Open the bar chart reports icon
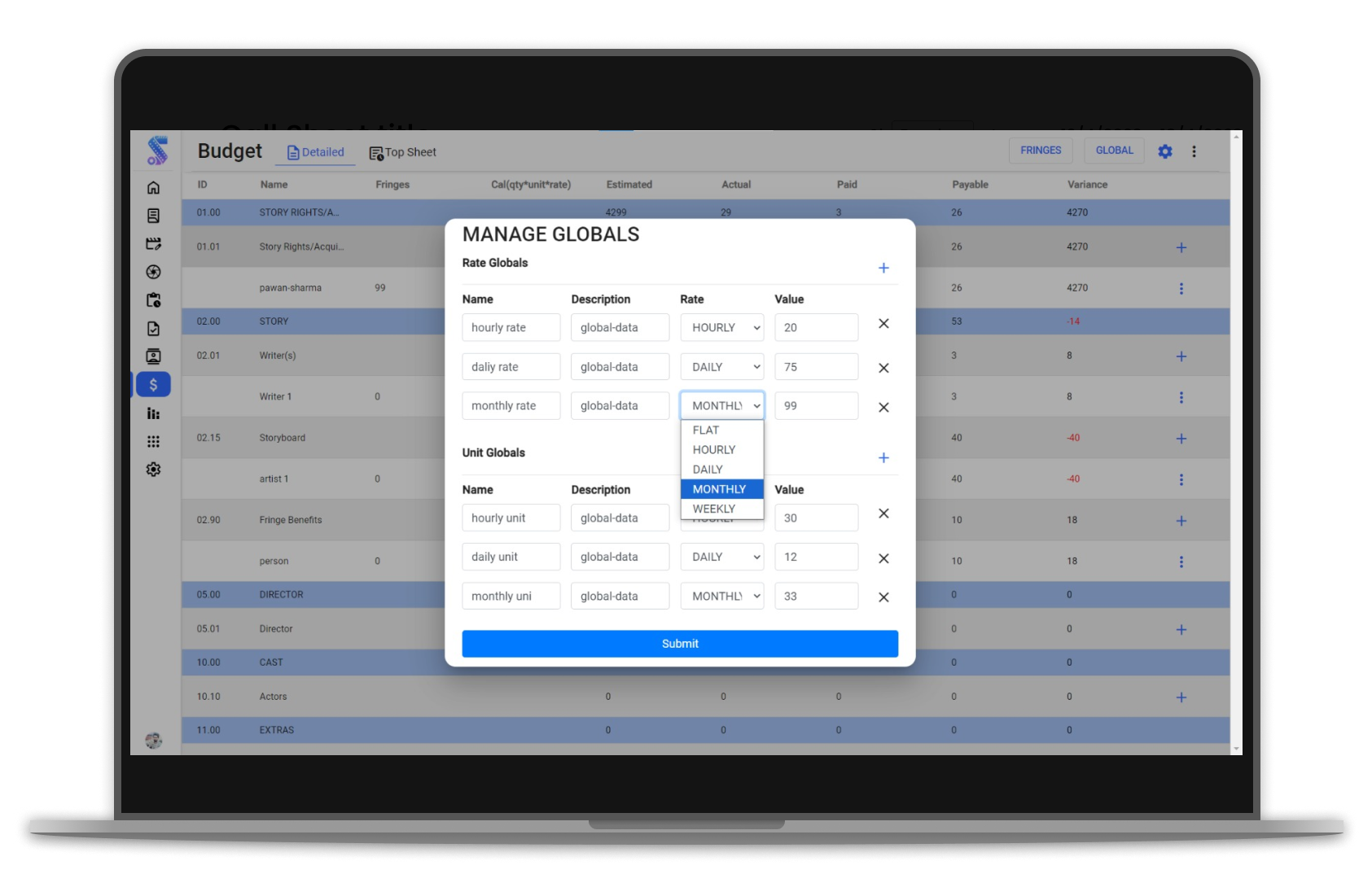1372x874 pixels. click(x=153, y=413)
